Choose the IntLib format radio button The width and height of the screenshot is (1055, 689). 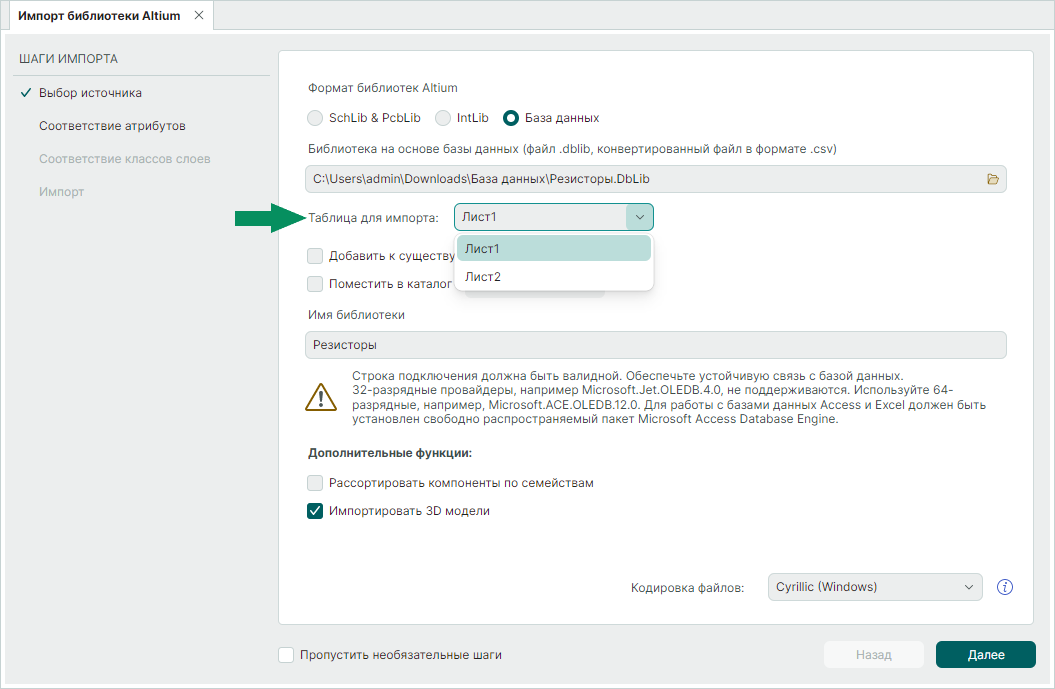click(x=443, y=118)
